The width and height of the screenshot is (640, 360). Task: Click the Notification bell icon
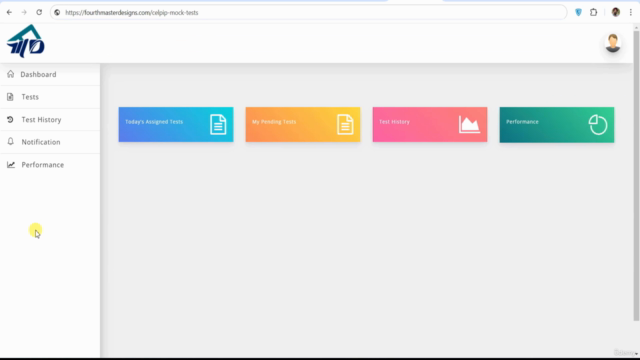click(x=11, y=141)
